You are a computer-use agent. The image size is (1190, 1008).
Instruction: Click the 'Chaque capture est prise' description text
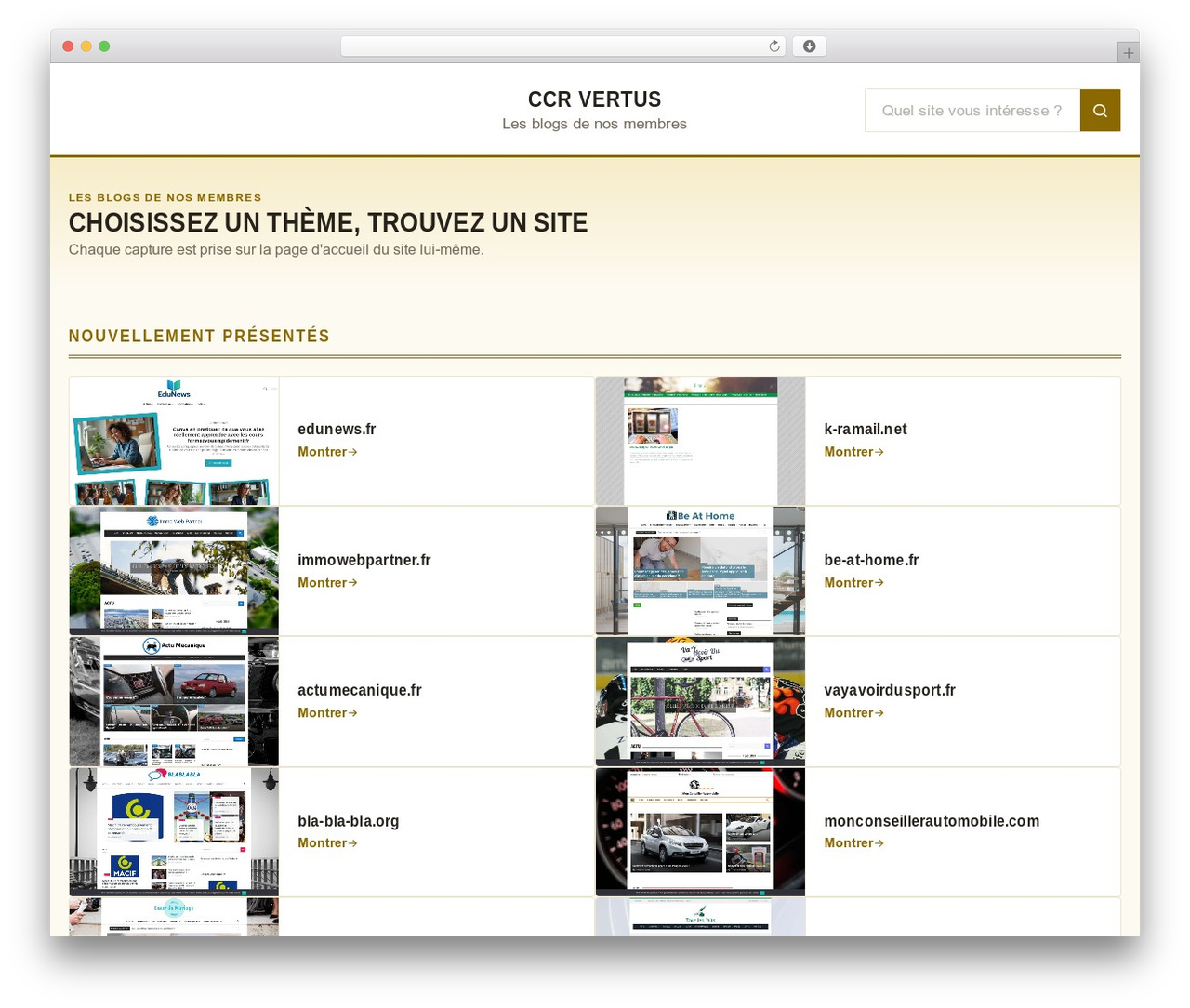276,249
